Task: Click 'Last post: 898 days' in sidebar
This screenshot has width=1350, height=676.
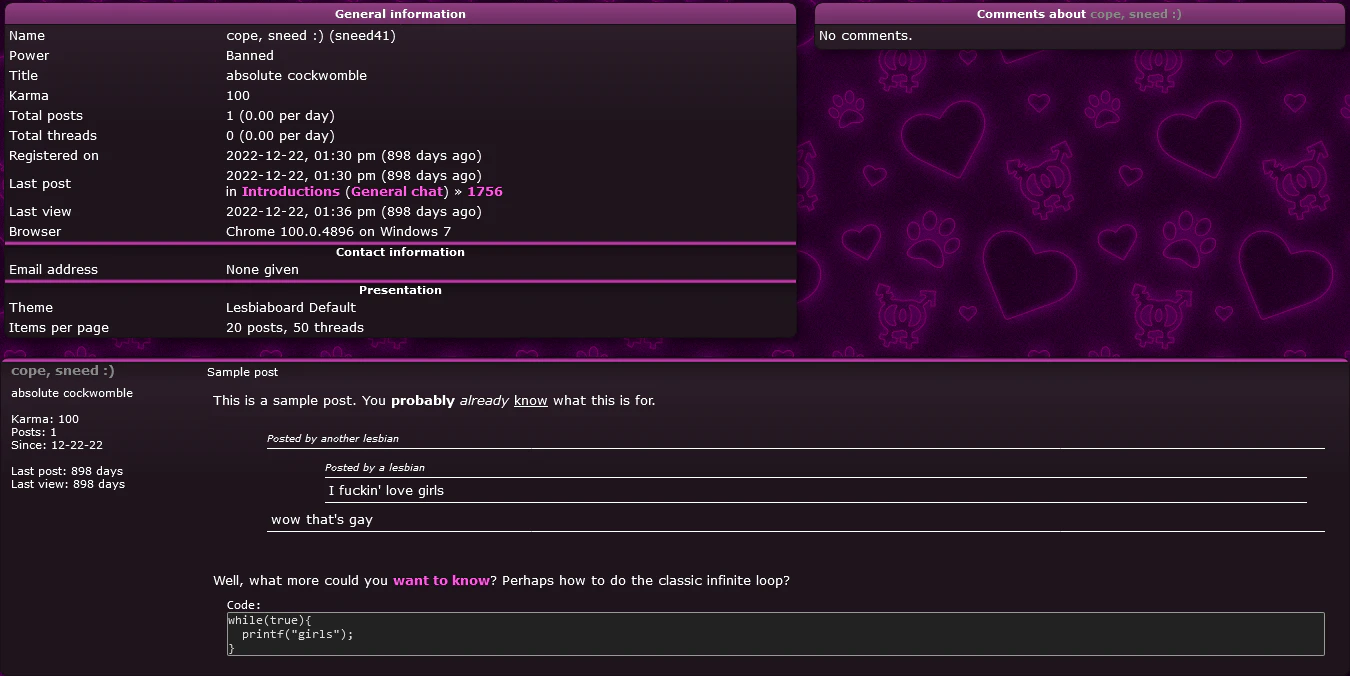Action: point(67,471)
